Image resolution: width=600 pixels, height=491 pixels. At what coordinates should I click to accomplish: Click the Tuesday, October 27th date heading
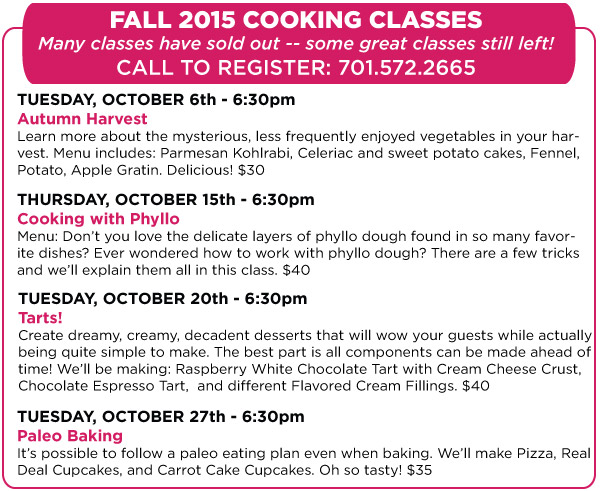161,417
